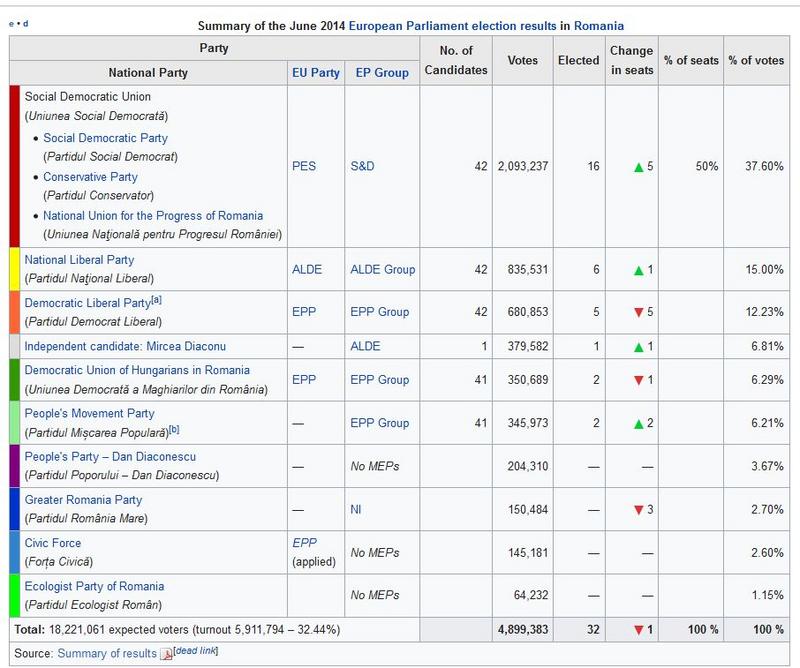This screenshot has width=800, height=668.
Task: Click the Votes column header
Action: (522, 60)
